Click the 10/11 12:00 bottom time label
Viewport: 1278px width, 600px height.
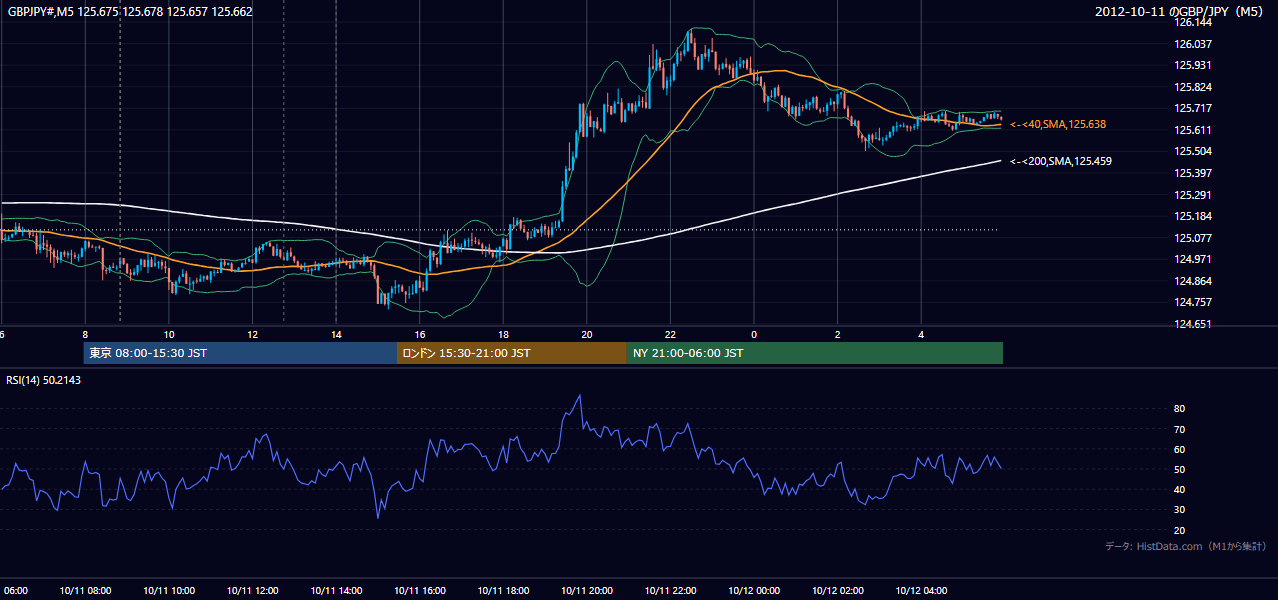(253, 591)
